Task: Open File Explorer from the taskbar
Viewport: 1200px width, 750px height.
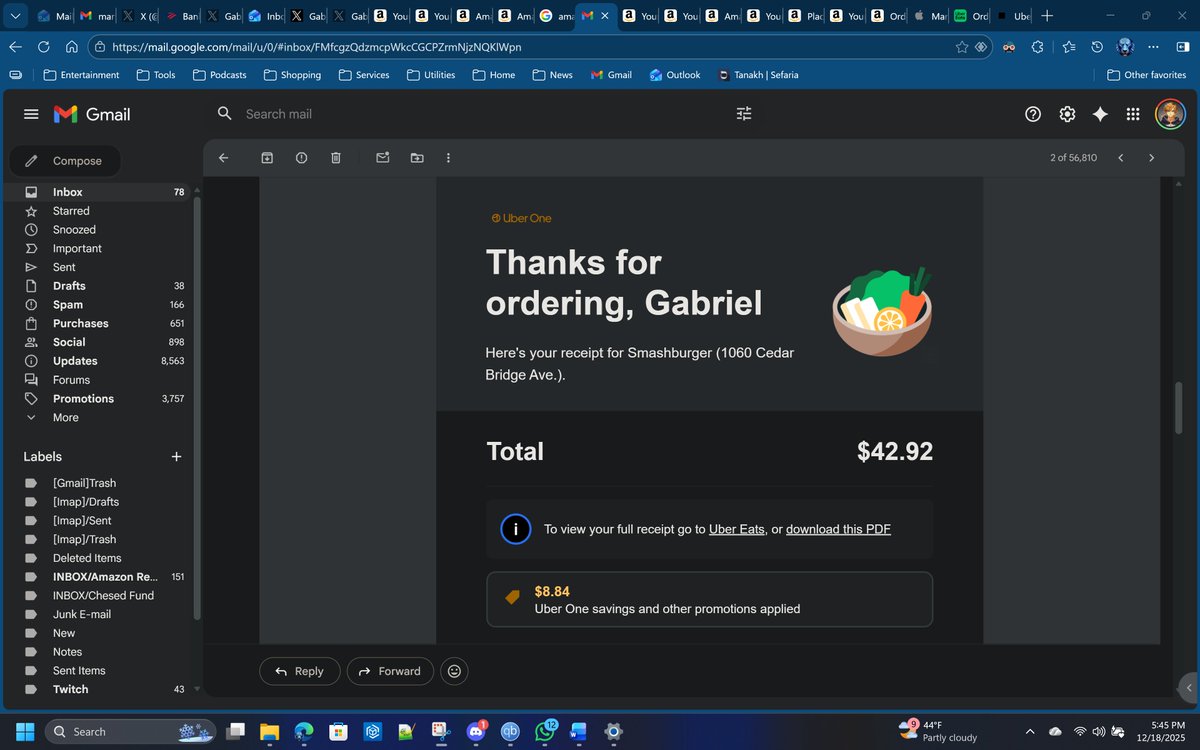Action: [270, 732]
